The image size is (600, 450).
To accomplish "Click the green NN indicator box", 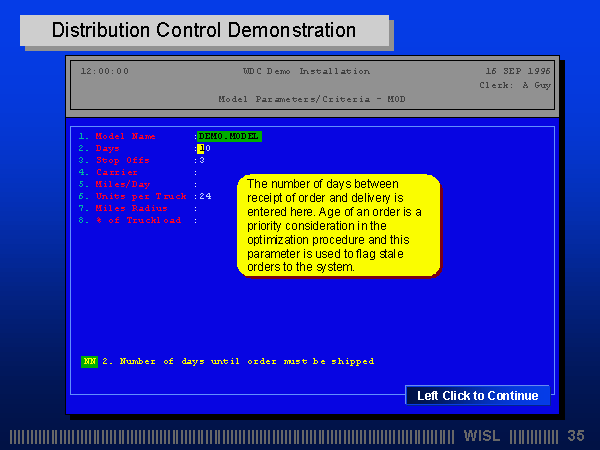I will 89,361.
